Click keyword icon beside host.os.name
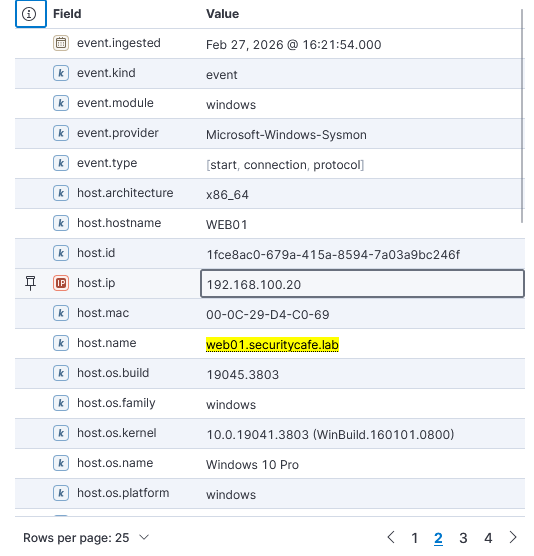The width and height of the screenshot is (534, 556). tap(61, 463)
